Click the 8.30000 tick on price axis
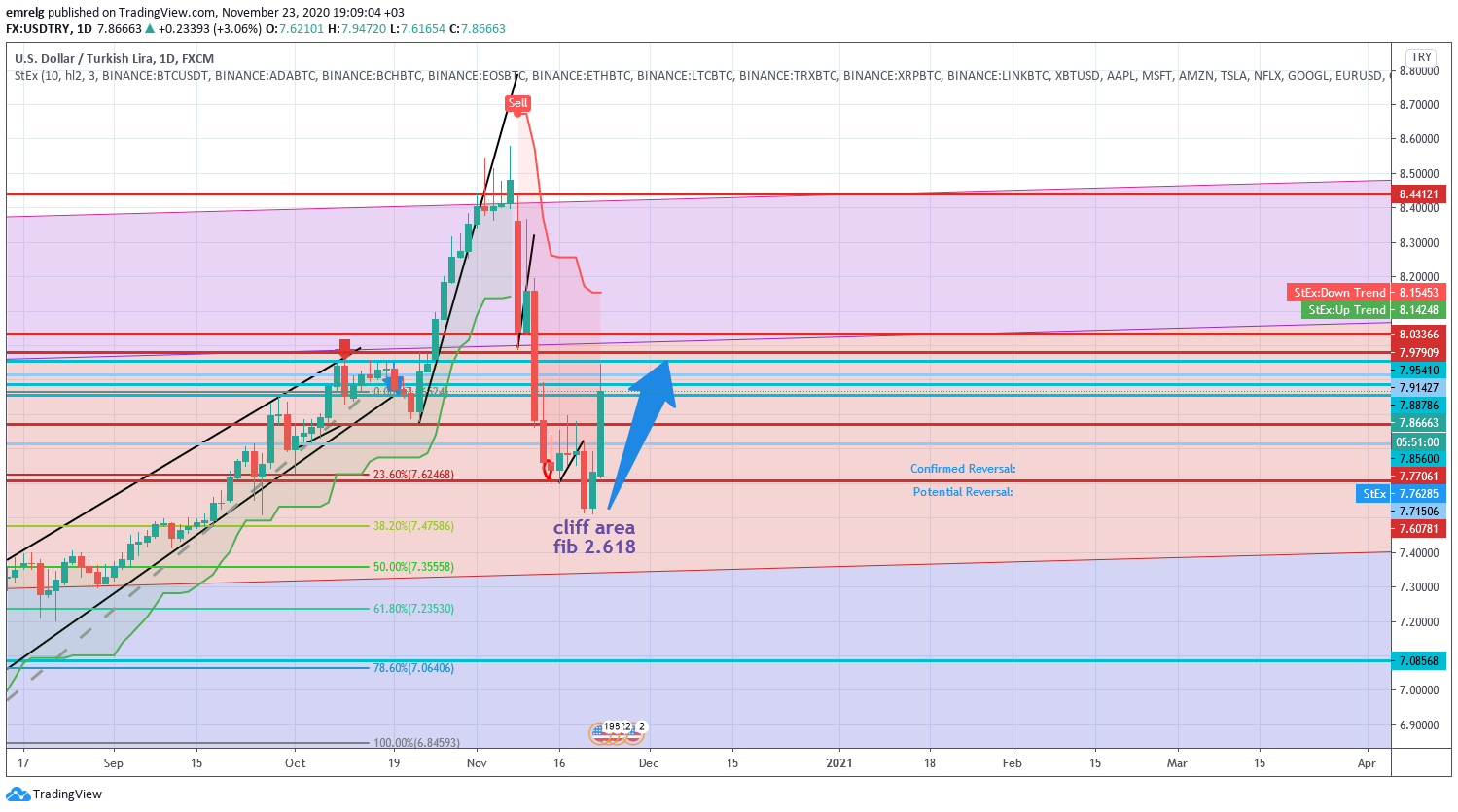This screenshot has height=812, width=1458. (x=1419, y=243)
